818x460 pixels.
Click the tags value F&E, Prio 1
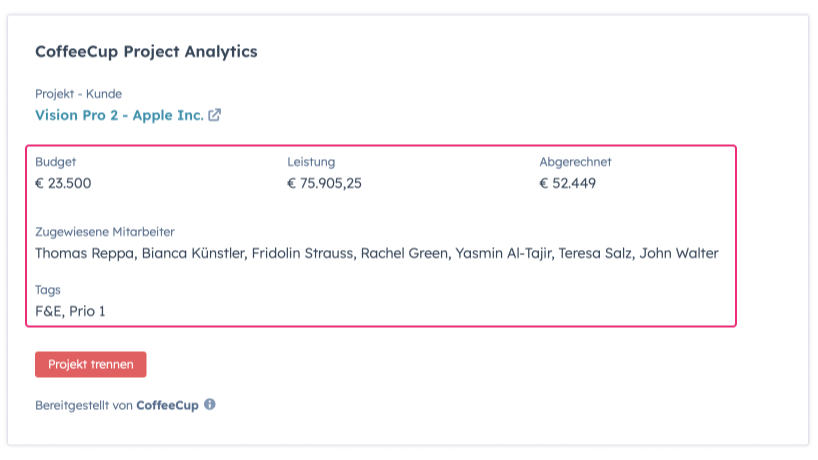click(x=70, y=311)
